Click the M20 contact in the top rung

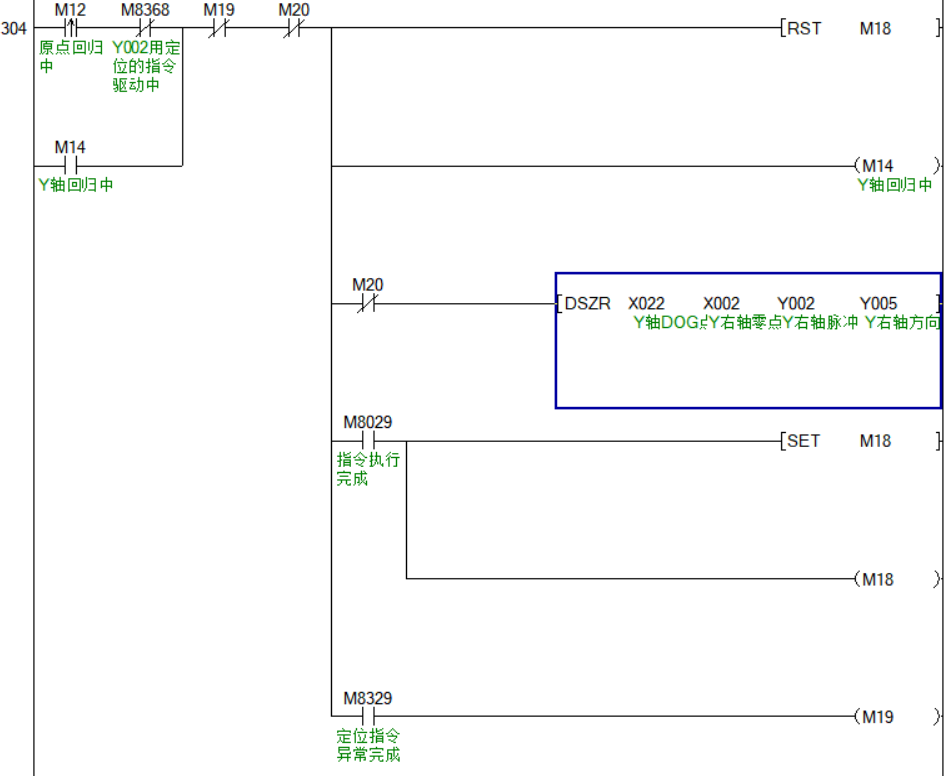[x=293, y=29]
